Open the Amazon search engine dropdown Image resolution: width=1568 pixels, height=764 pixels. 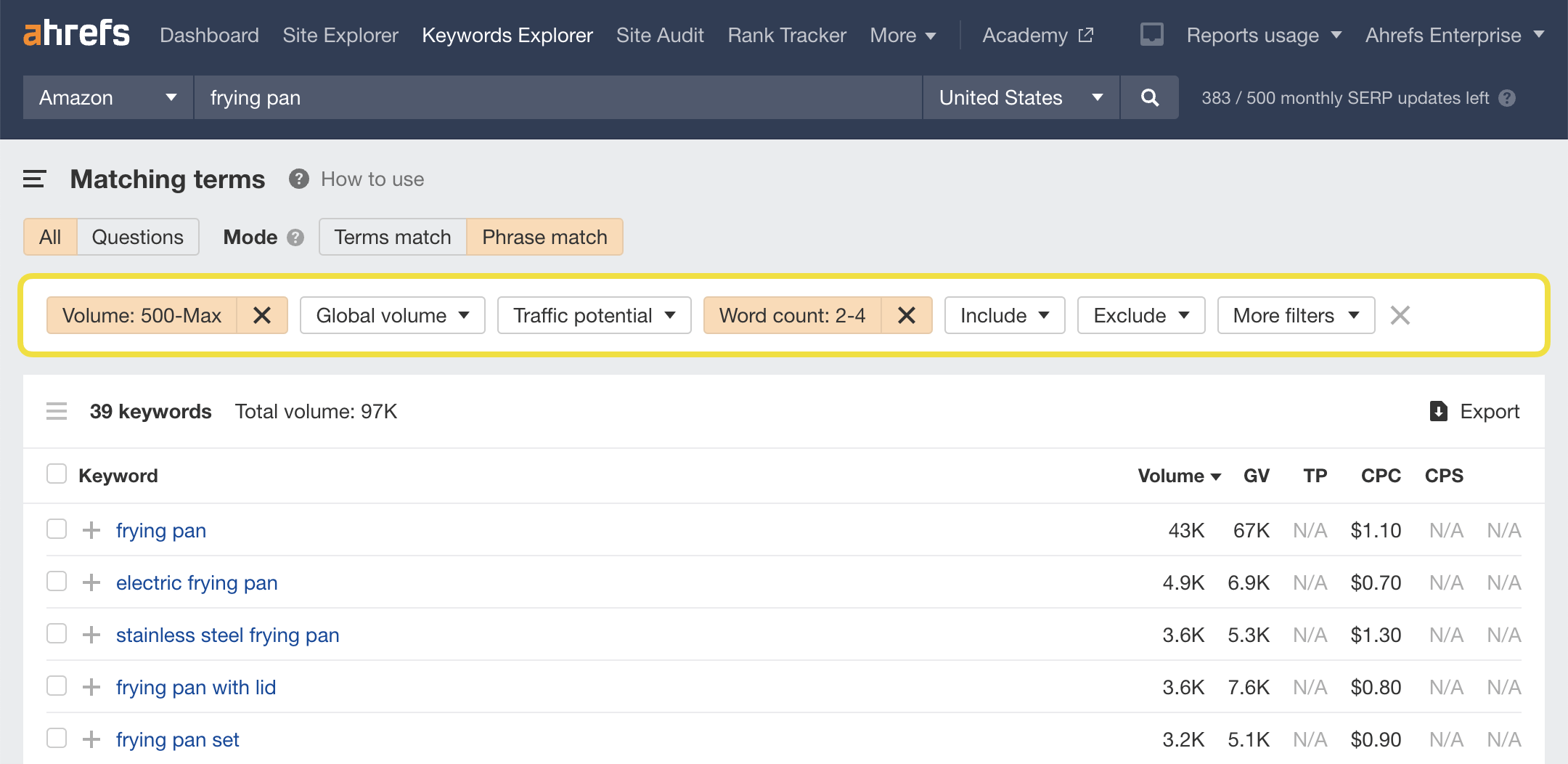(107, 97)
